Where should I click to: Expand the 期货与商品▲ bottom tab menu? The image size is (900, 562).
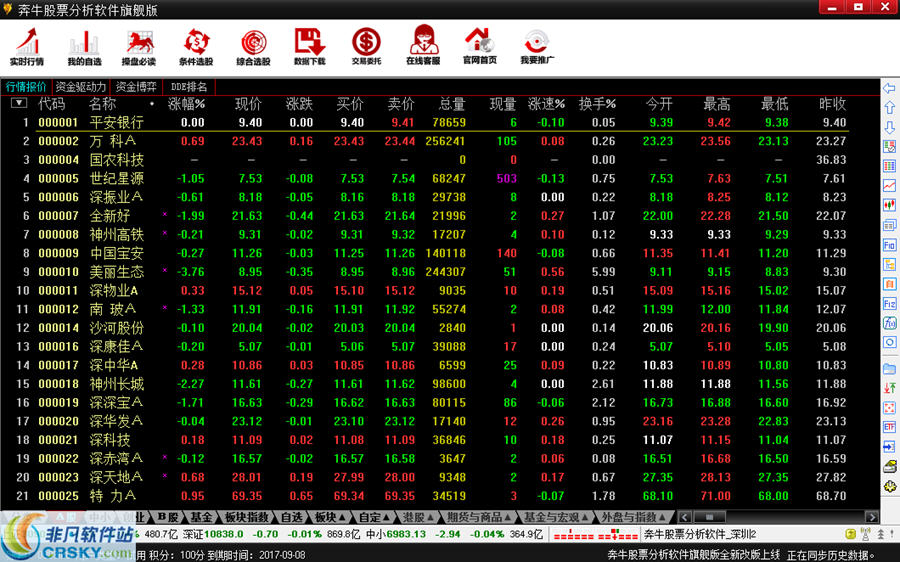479,517
